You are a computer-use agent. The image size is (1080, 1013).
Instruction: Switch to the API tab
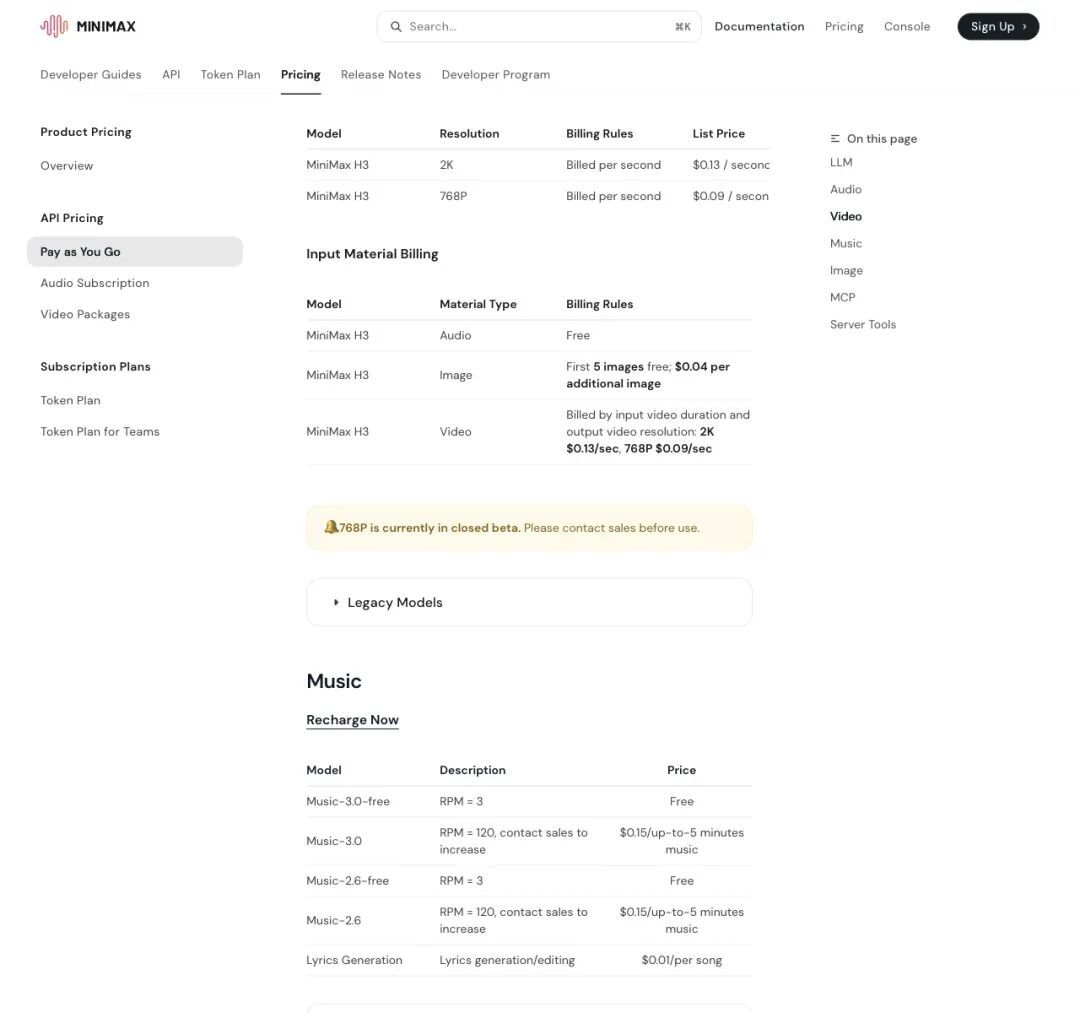click(171, 74)
